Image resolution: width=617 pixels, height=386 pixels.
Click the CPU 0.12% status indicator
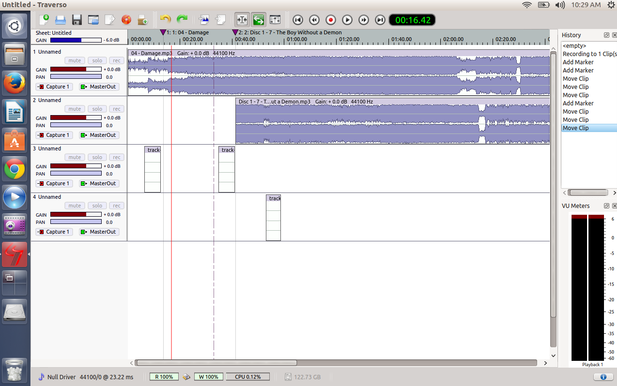(248, 377)
